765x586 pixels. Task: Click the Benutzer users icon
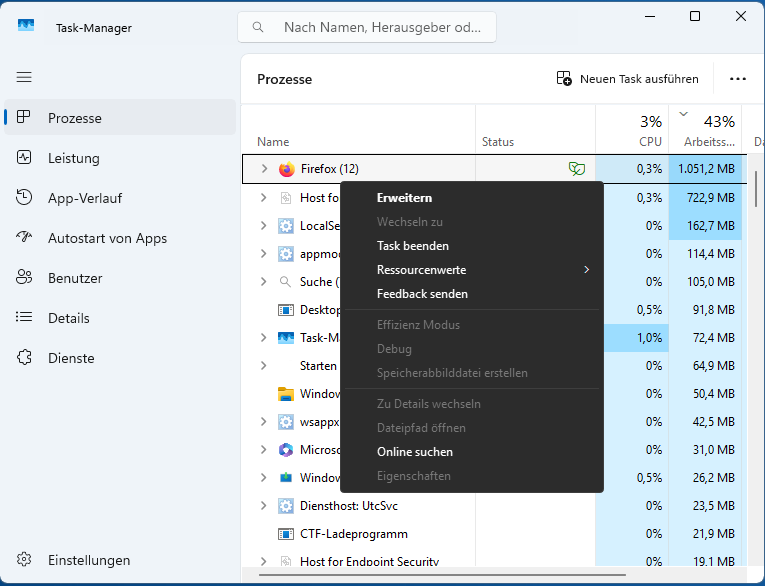(24, 277)
